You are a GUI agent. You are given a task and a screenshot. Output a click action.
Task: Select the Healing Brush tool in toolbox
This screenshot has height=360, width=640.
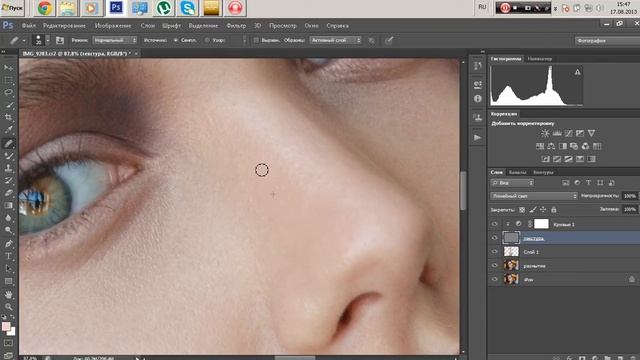point(8,143)
